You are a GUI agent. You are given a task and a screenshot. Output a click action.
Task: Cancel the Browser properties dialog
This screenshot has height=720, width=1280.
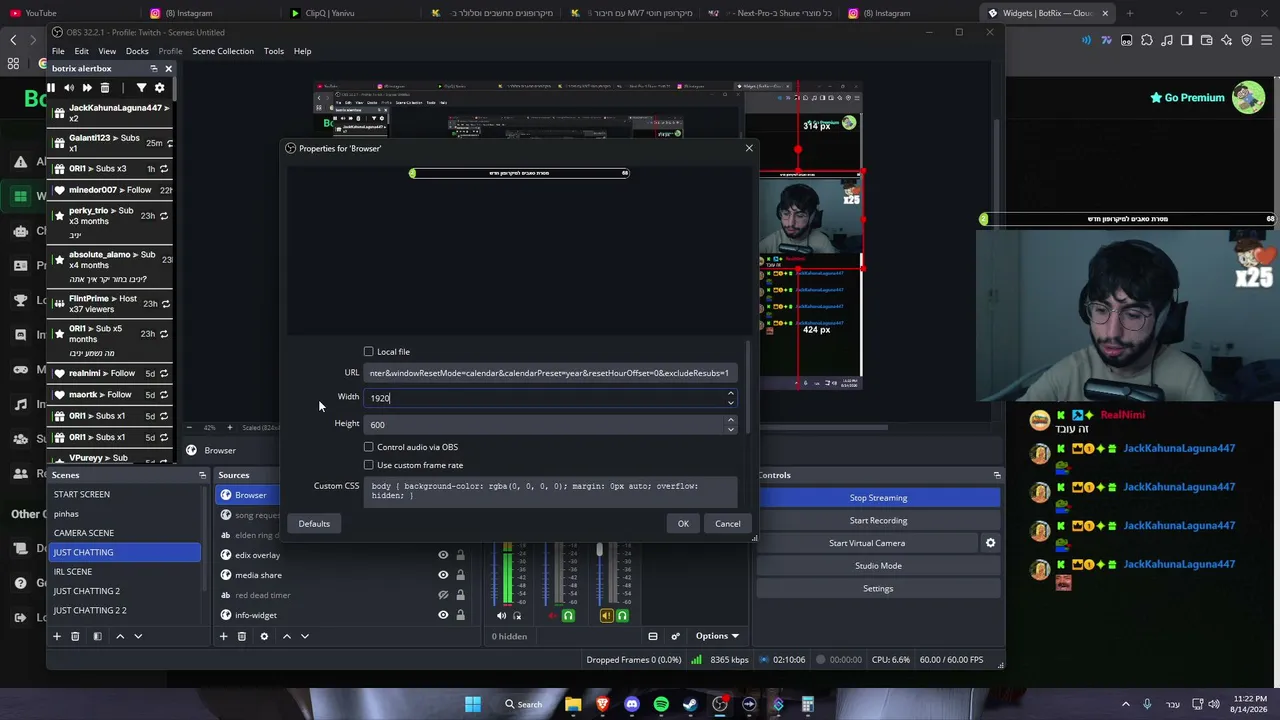tap(727, 524)
